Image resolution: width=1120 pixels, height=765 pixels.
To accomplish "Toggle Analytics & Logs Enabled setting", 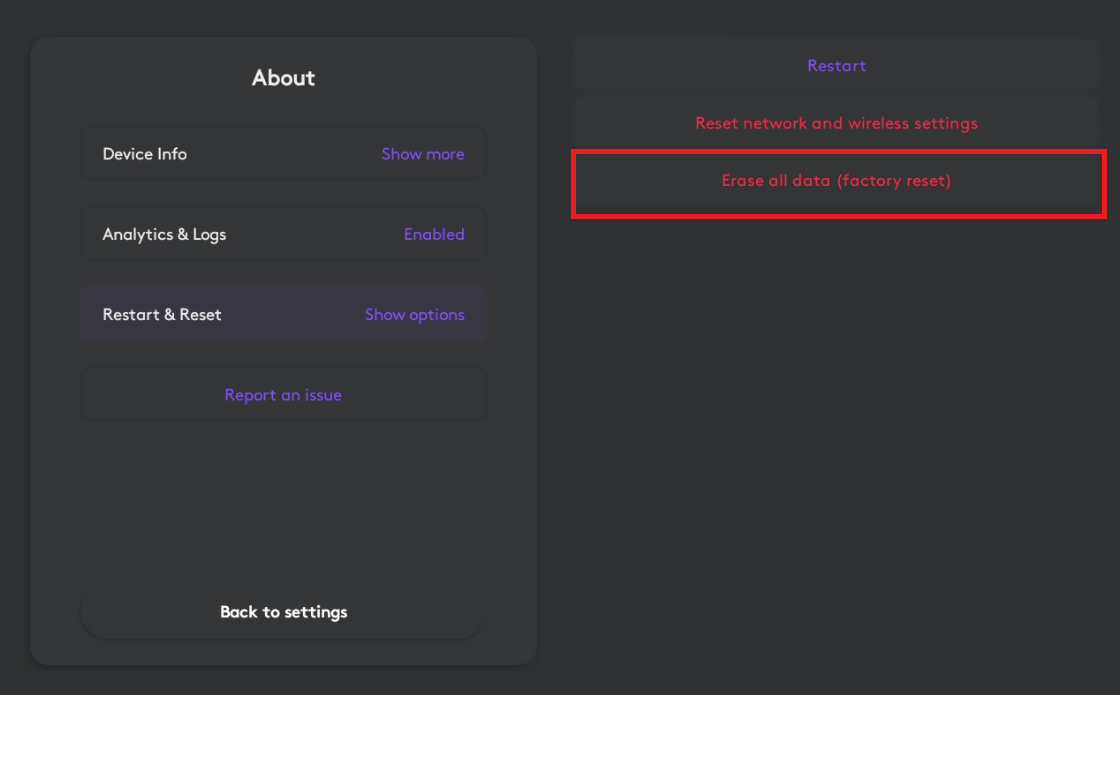I will pos(434,234).
